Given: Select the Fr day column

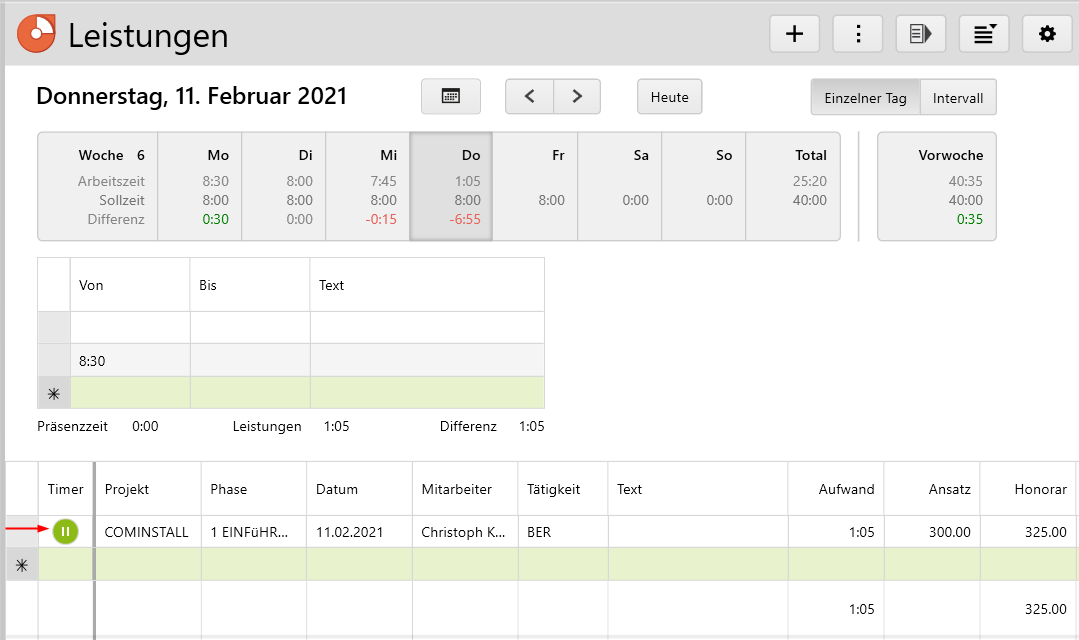Looking at the screenshot, I should coord(536,186).
